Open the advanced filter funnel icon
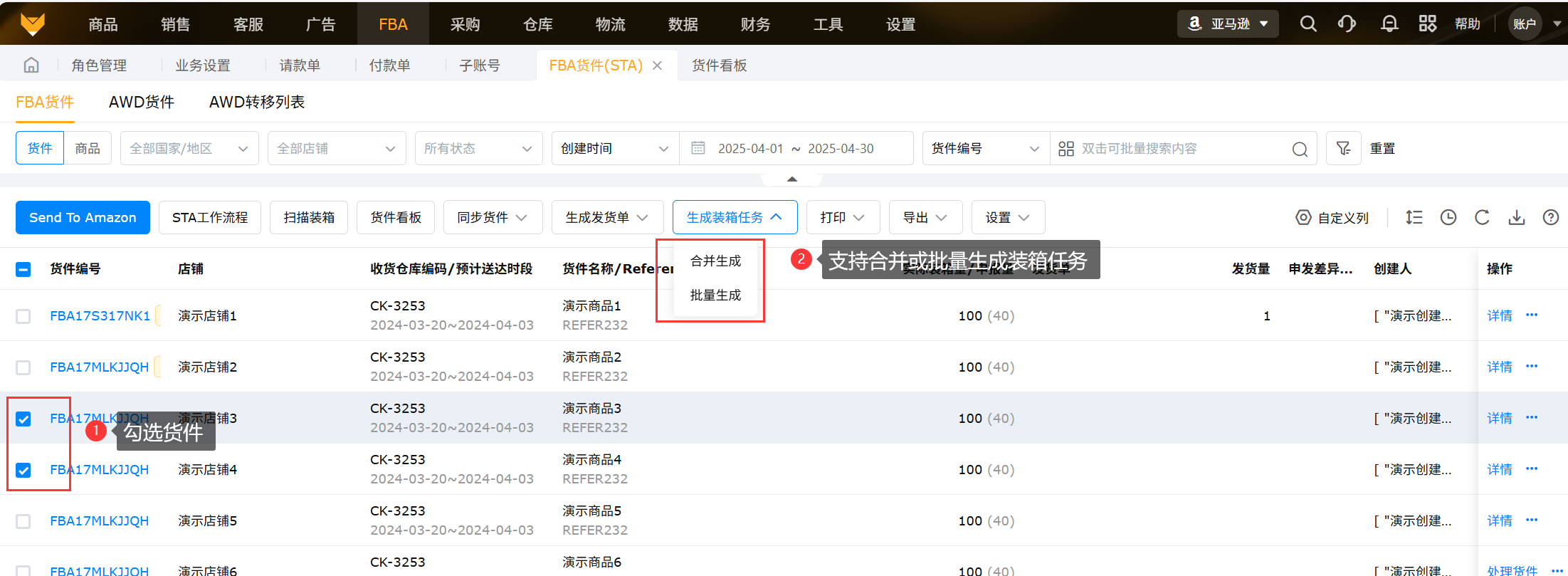The image size is (1568, 576). coord(1343,148)
